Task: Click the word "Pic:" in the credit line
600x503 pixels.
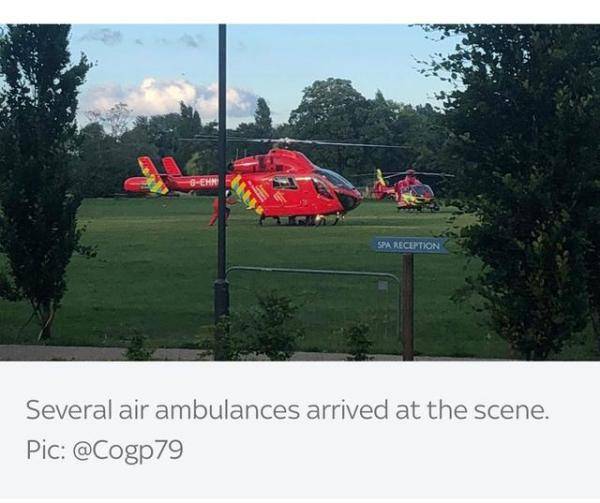Action: click(45, 450)
